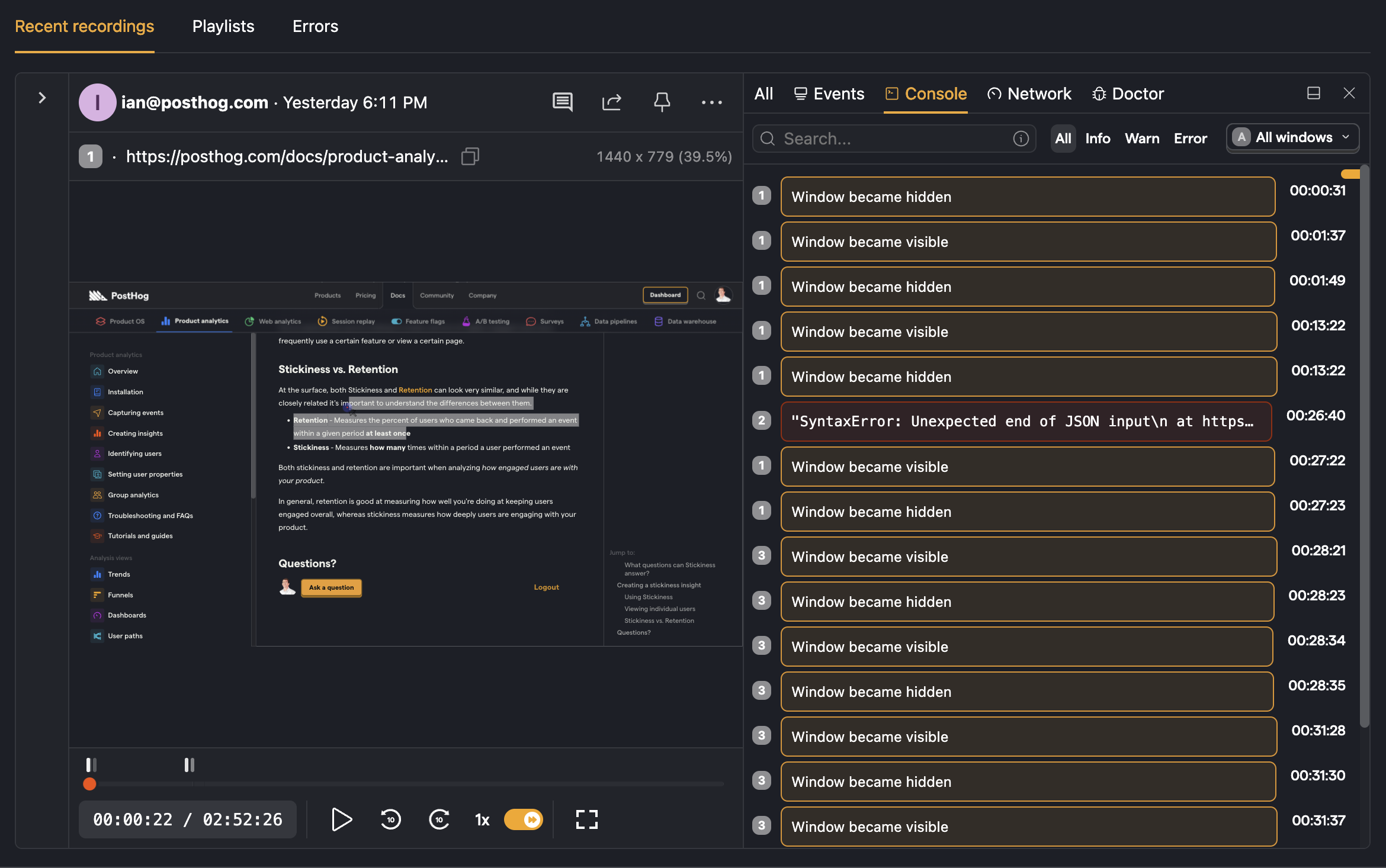
Task: Click the user avatar in replay header
Action: (x=723, y=295)
